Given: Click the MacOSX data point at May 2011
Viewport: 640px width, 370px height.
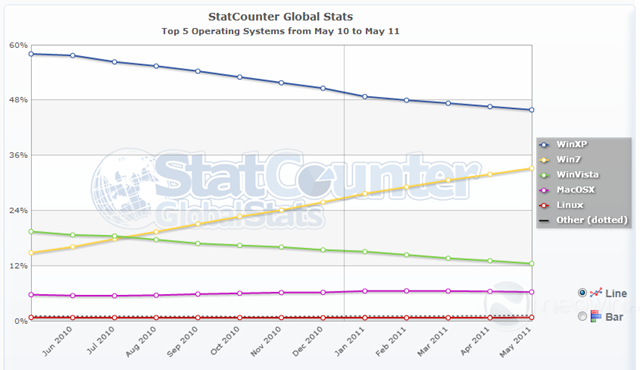Looking at the screenshot, I should tap(531, 292).
